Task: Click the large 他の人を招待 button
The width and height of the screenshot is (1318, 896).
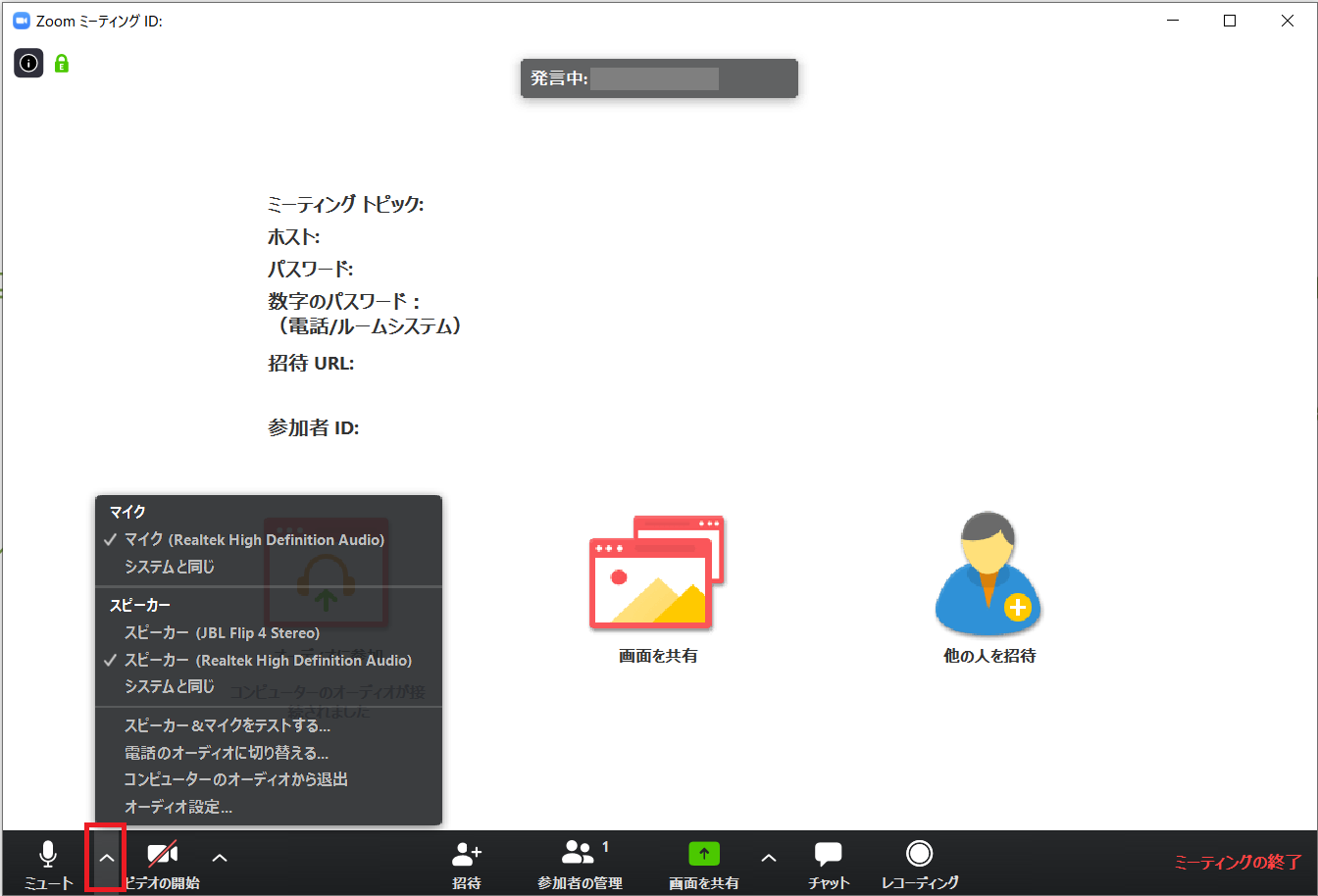Action: pyautogui.click(x=988, y=588)
